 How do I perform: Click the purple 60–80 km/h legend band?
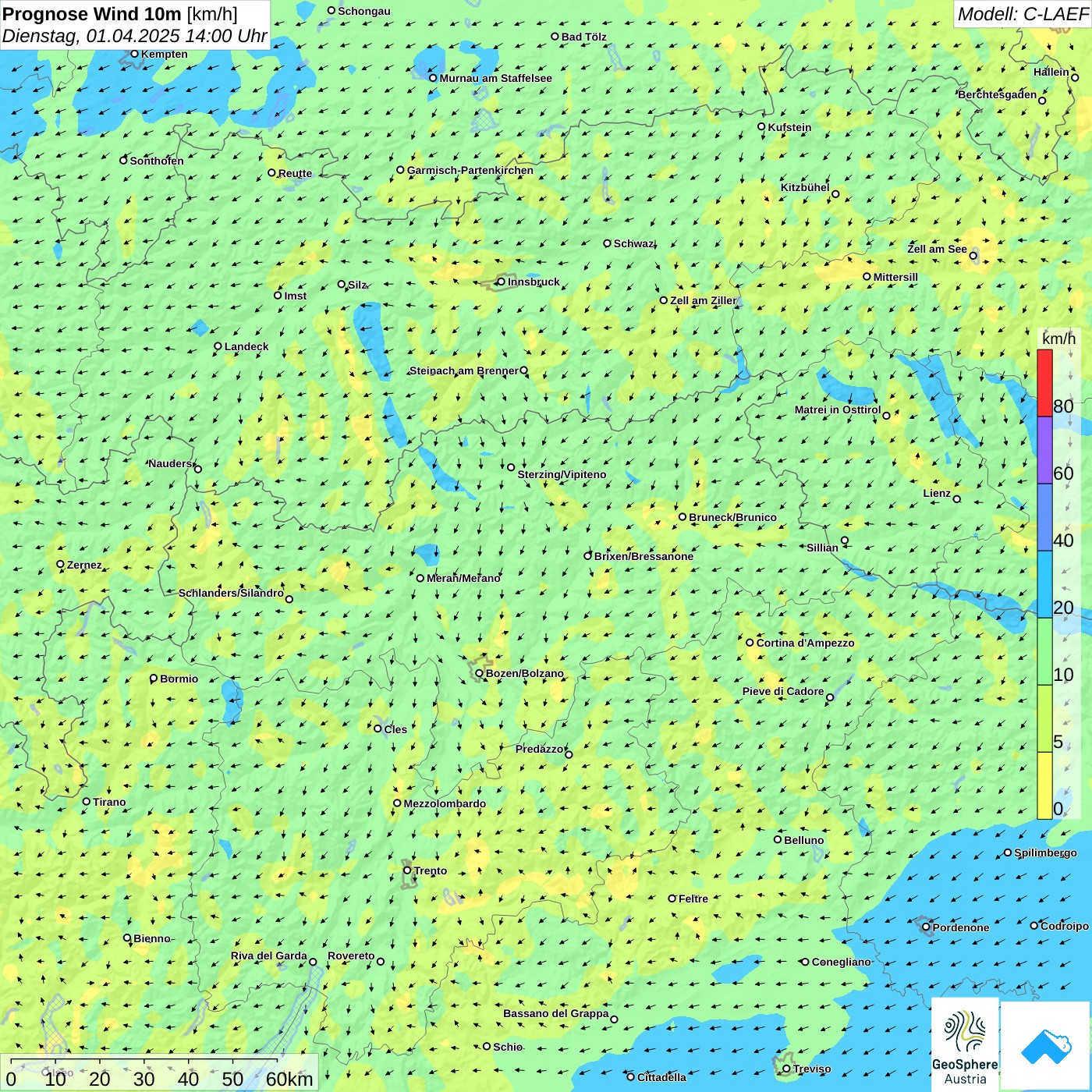click(x=1044, y=450)
